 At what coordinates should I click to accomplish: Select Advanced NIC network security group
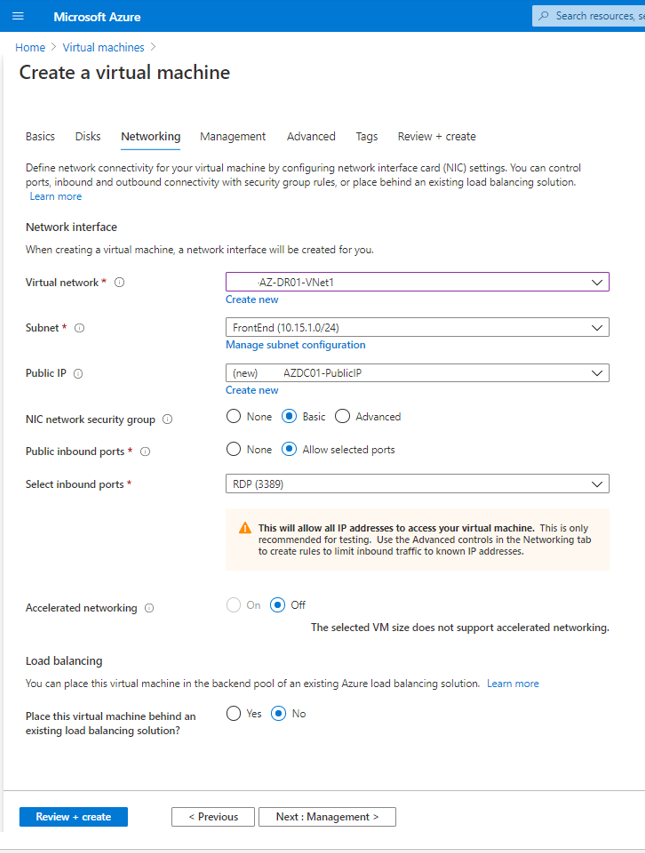click(x=343, y=417)
